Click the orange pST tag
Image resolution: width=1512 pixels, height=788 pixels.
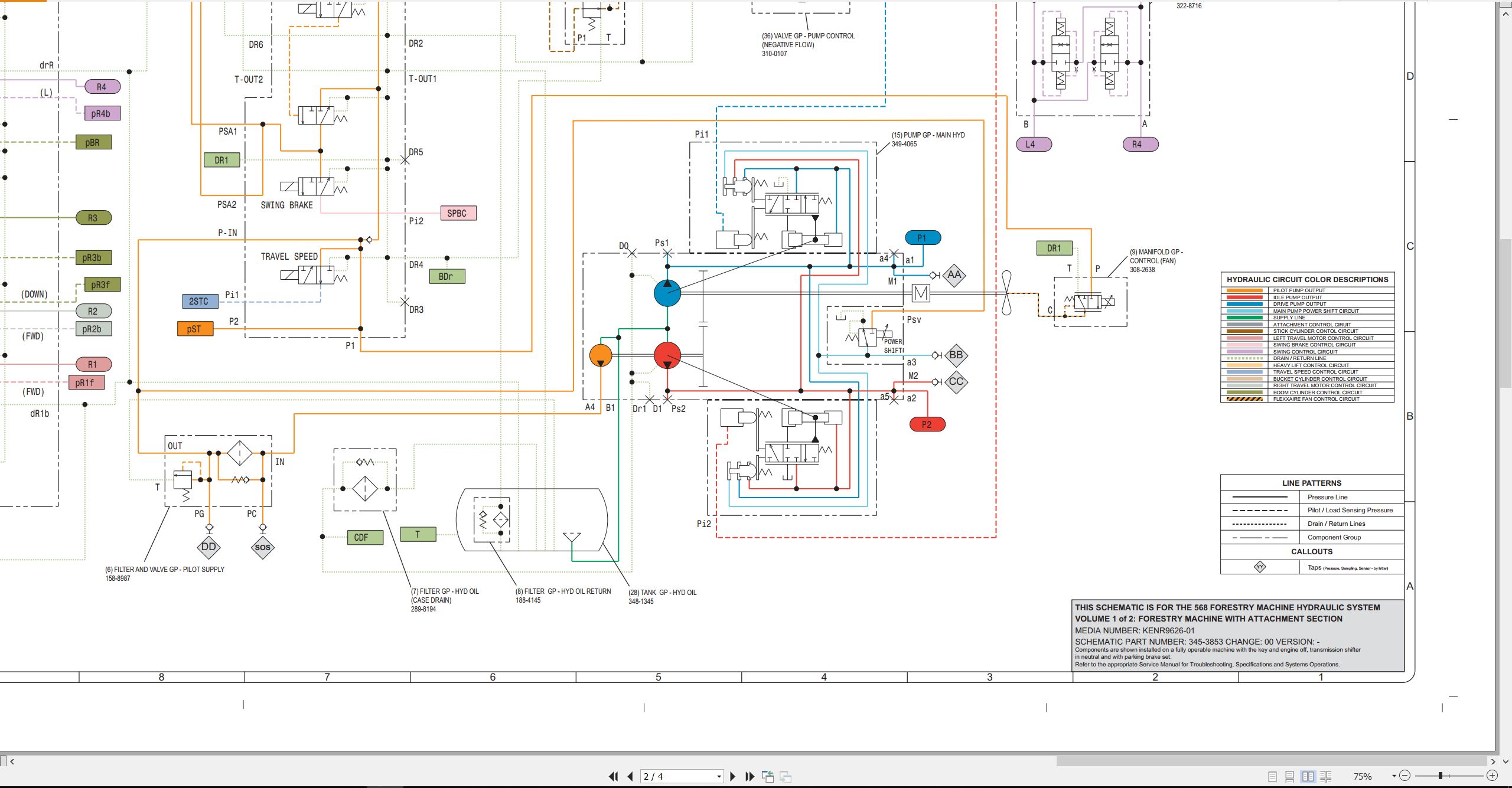195,329
